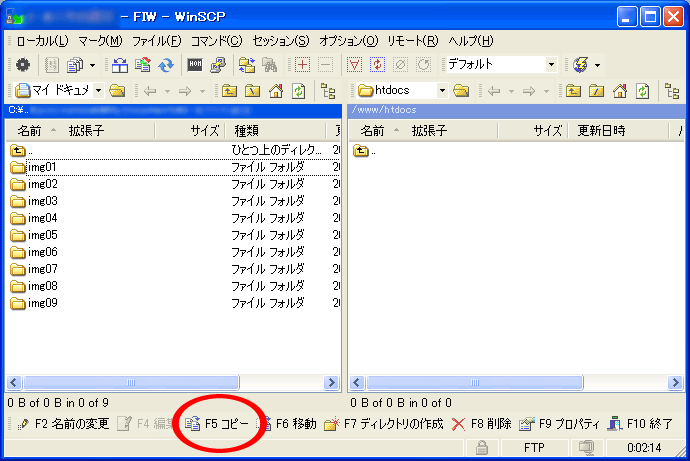The image size is (690, 461).
Task: Open the デフォルト transfer settings dropdown
Action: click(551, 65)
